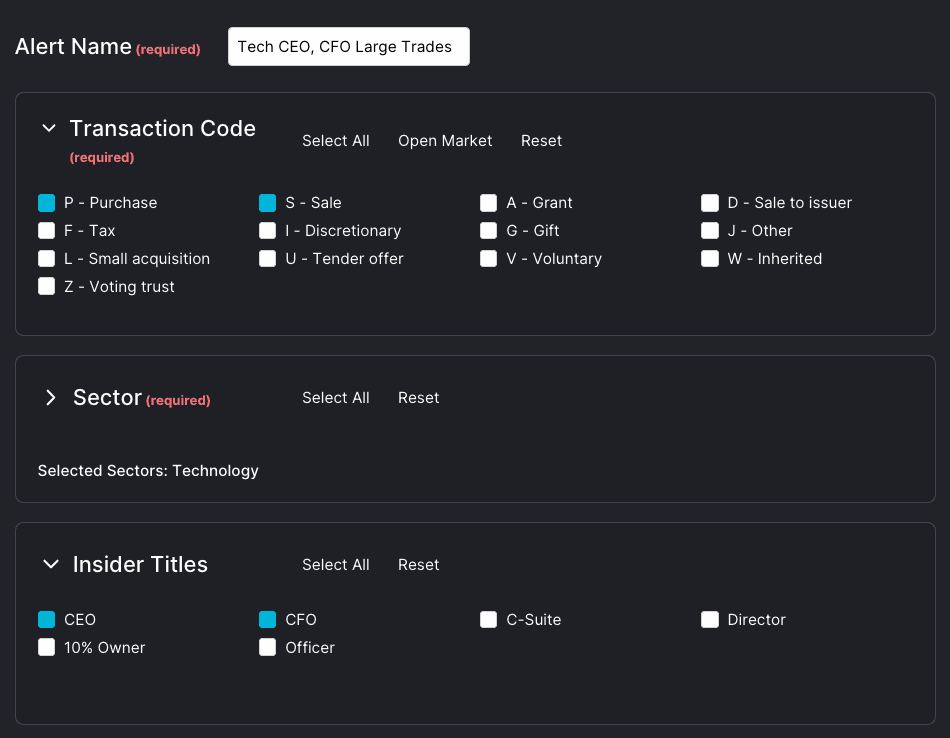Viewport: 950px width, 738px height.
Task: Select the J - Other checkbox
Action: [x=709, y=231]
